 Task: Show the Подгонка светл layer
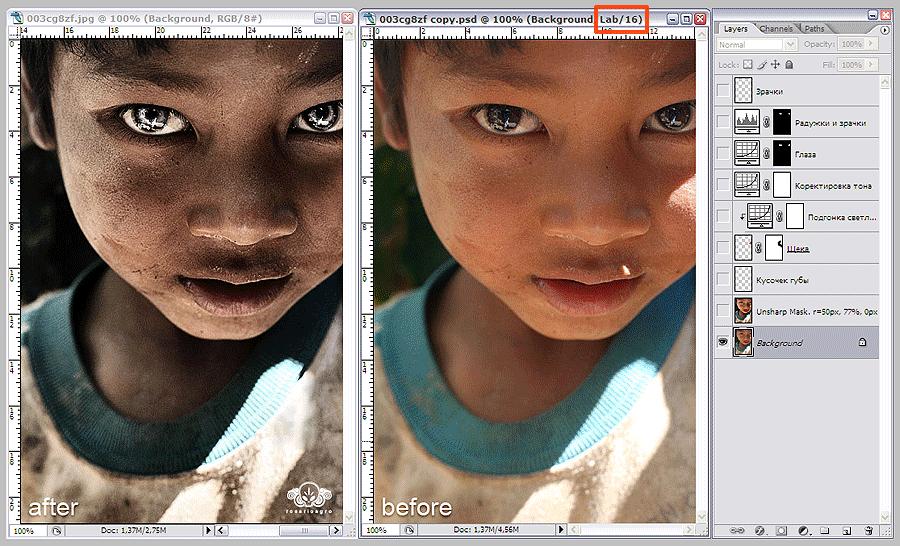723,216
